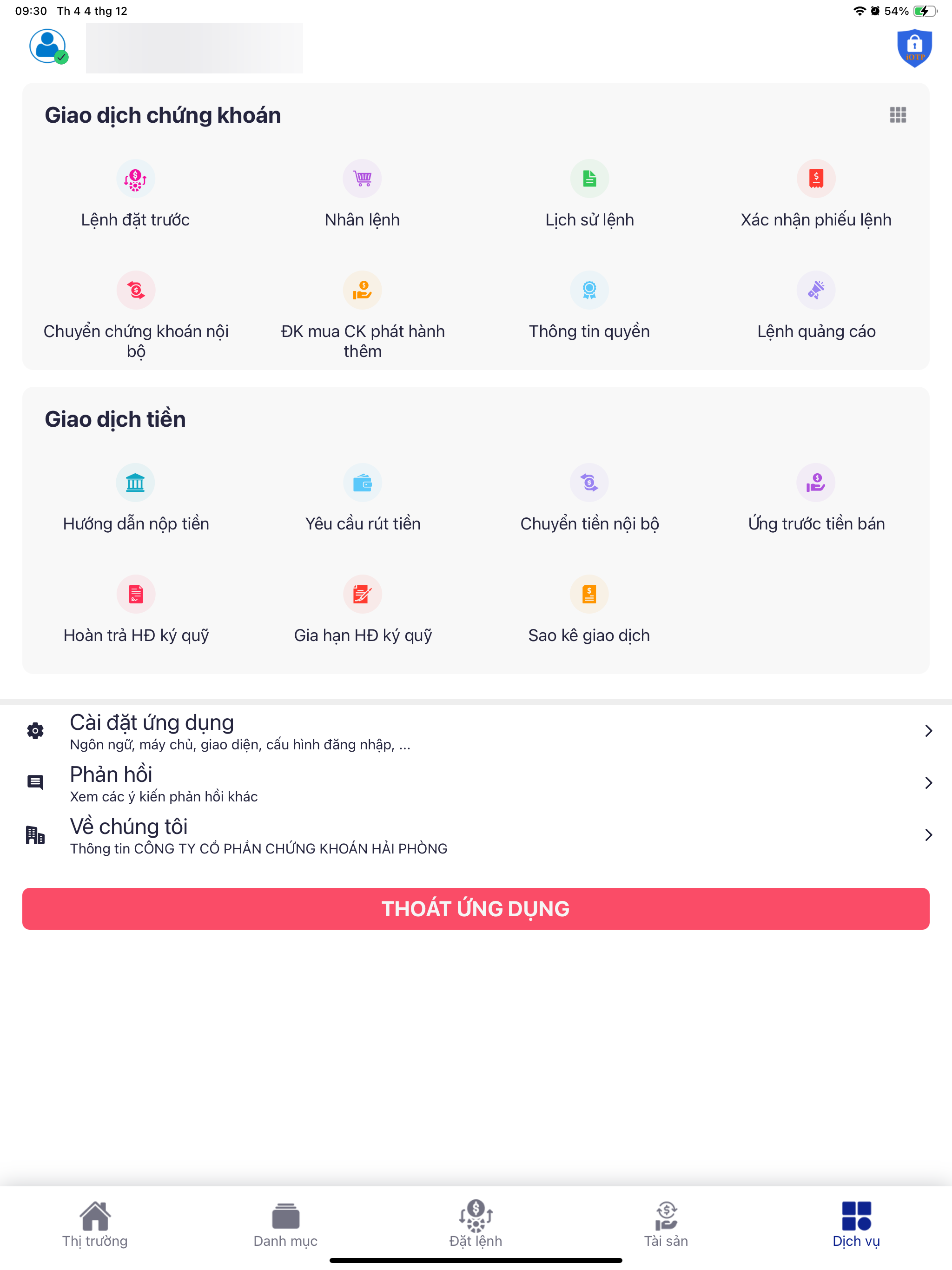Open Lịch sử lệnh document icon

coord(589,179)
